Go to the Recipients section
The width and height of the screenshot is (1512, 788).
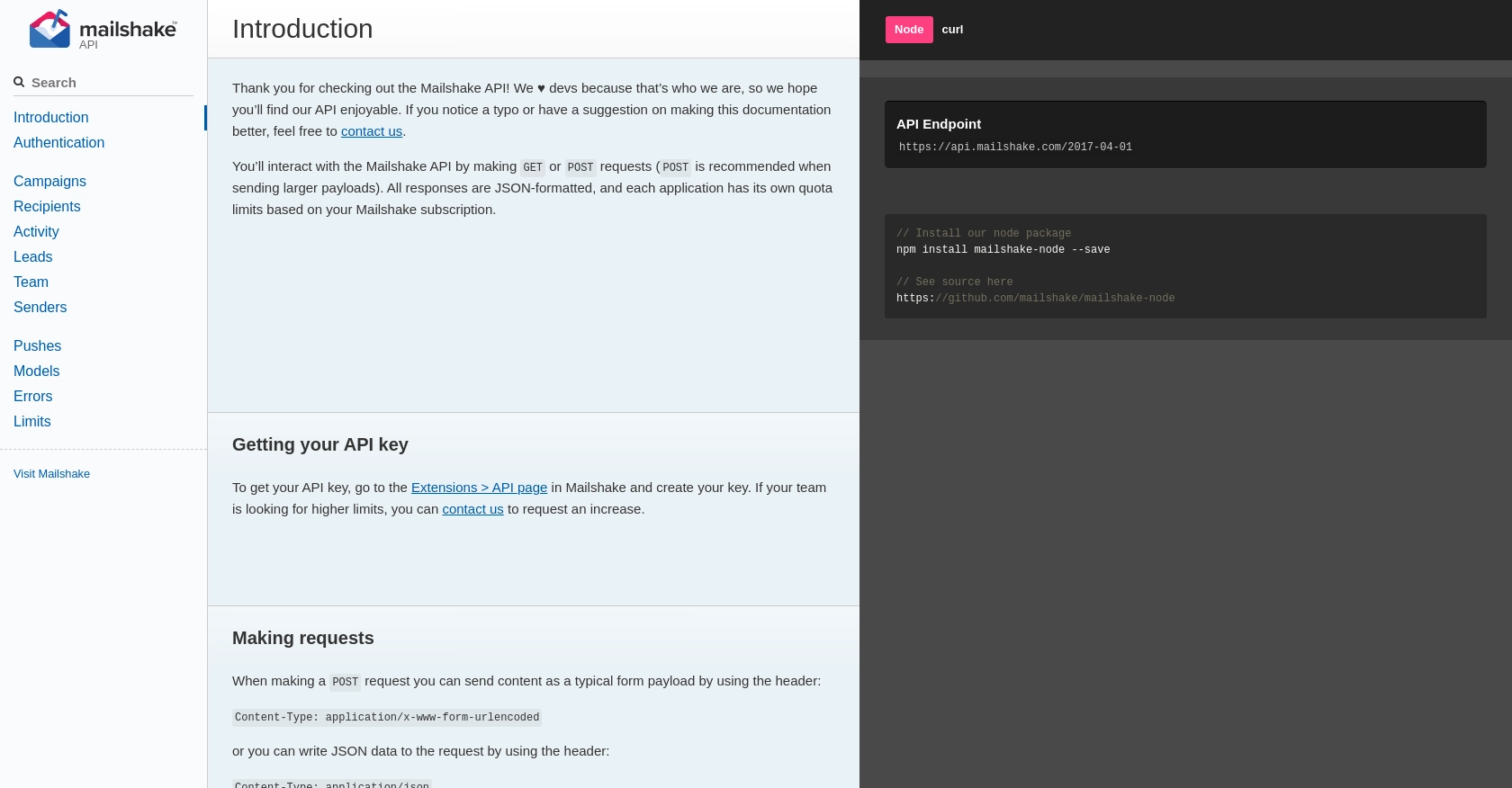47,207
